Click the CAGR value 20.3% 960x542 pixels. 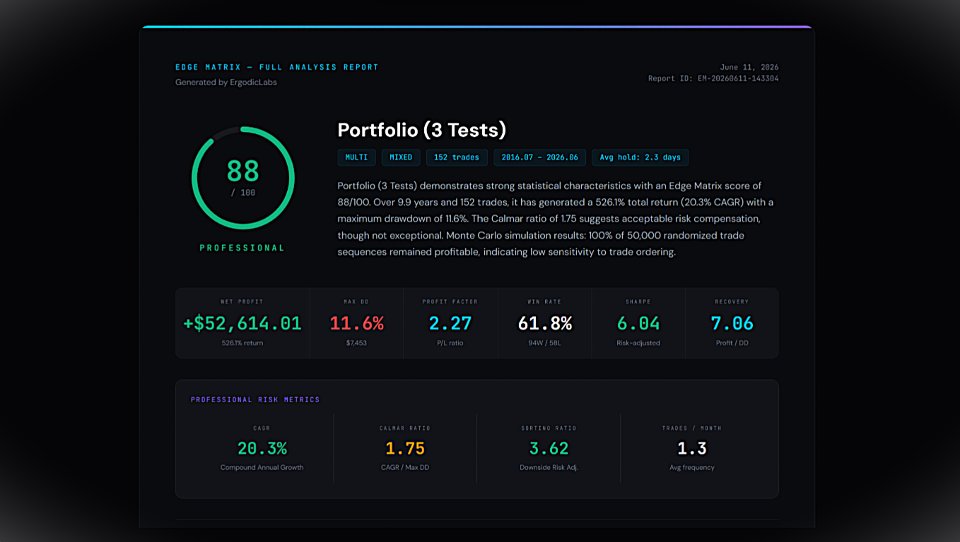pos(262,448)
